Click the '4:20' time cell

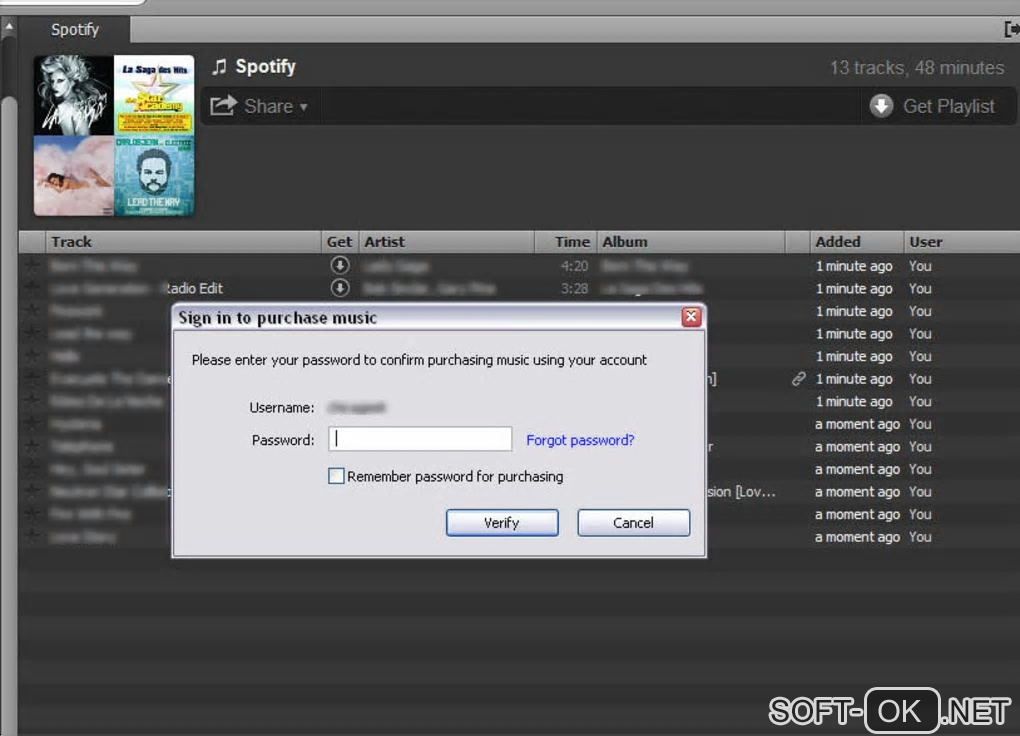(574, 266)
